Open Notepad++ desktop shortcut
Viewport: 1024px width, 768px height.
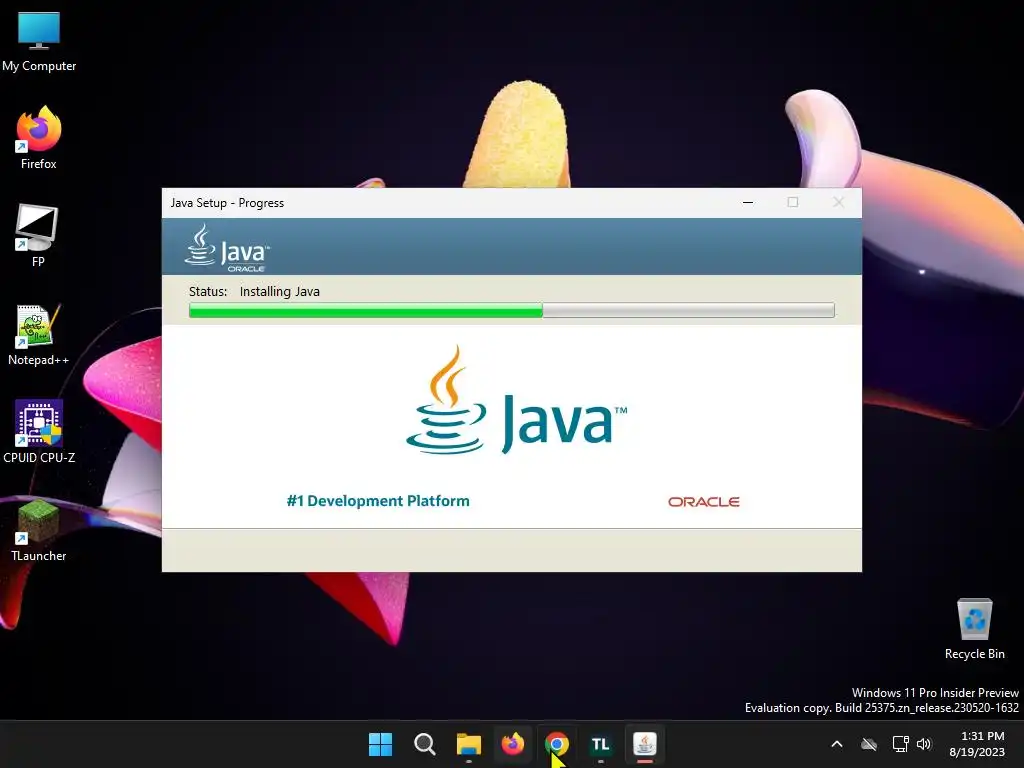point(39,335)
